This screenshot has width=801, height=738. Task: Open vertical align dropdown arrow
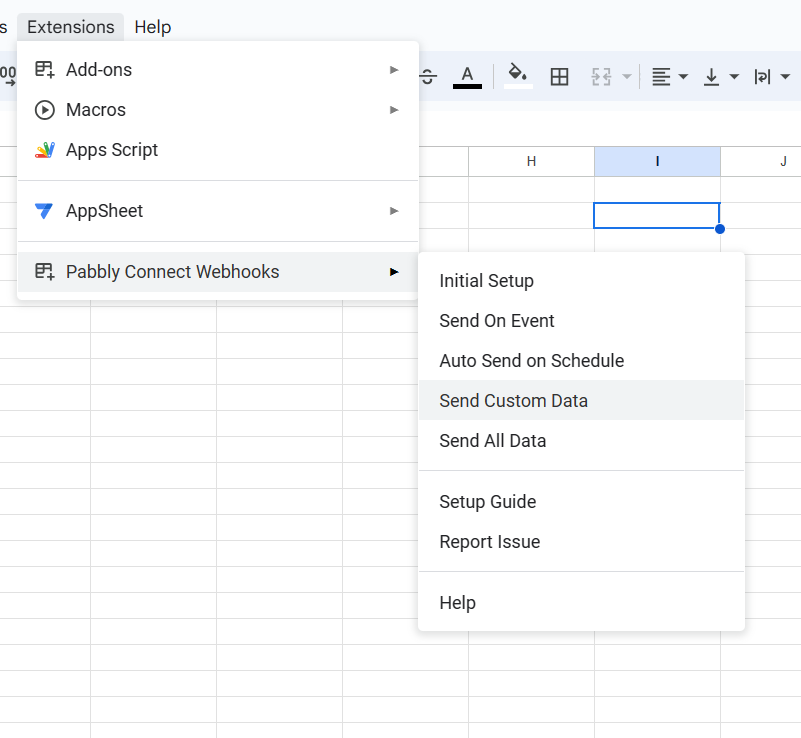point(734,77)
